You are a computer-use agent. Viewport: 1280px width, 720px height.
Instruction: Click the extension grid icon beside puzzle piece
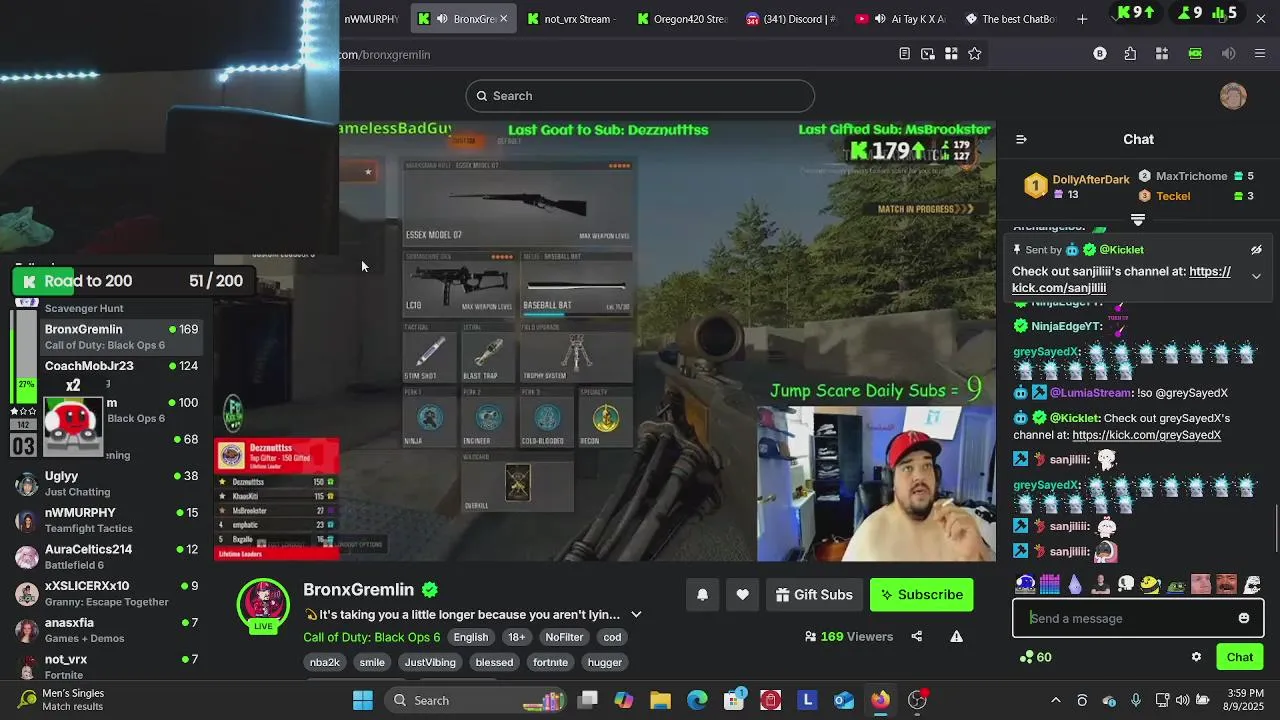pyautogui.click(x=1162, y=54)
